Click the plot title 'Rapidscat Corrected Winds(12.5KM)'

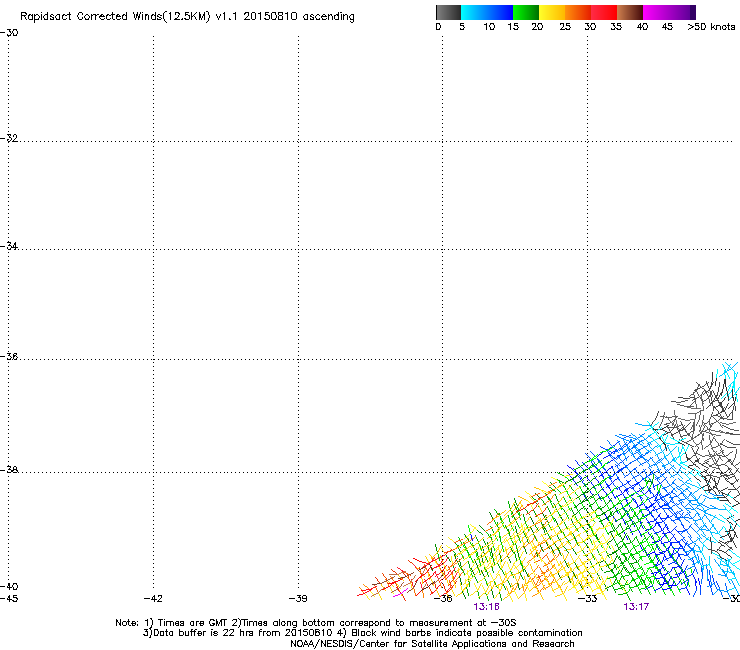pyautogui.click(x=115, y=17)
